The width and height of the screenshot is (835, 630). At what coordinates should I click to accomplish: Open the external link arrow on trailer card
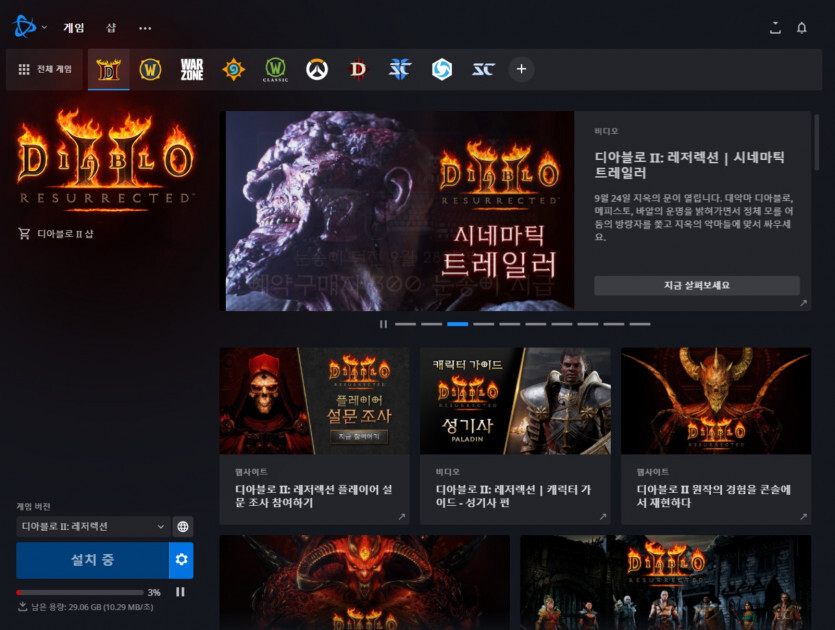click(803, 303)
